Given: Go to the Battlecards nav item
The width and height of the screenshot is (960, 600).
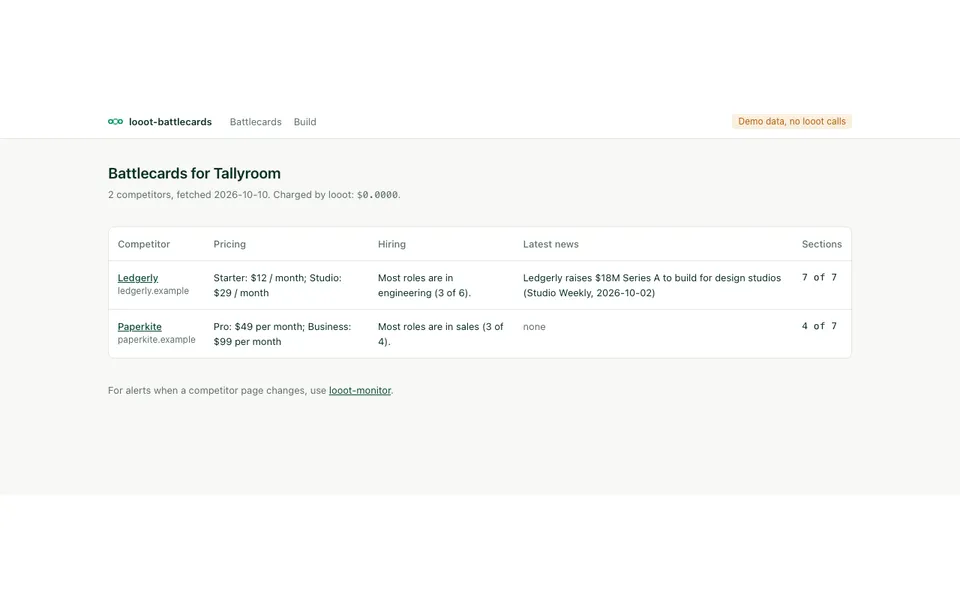Looking at the screenshot, I should tap(255, 122).
